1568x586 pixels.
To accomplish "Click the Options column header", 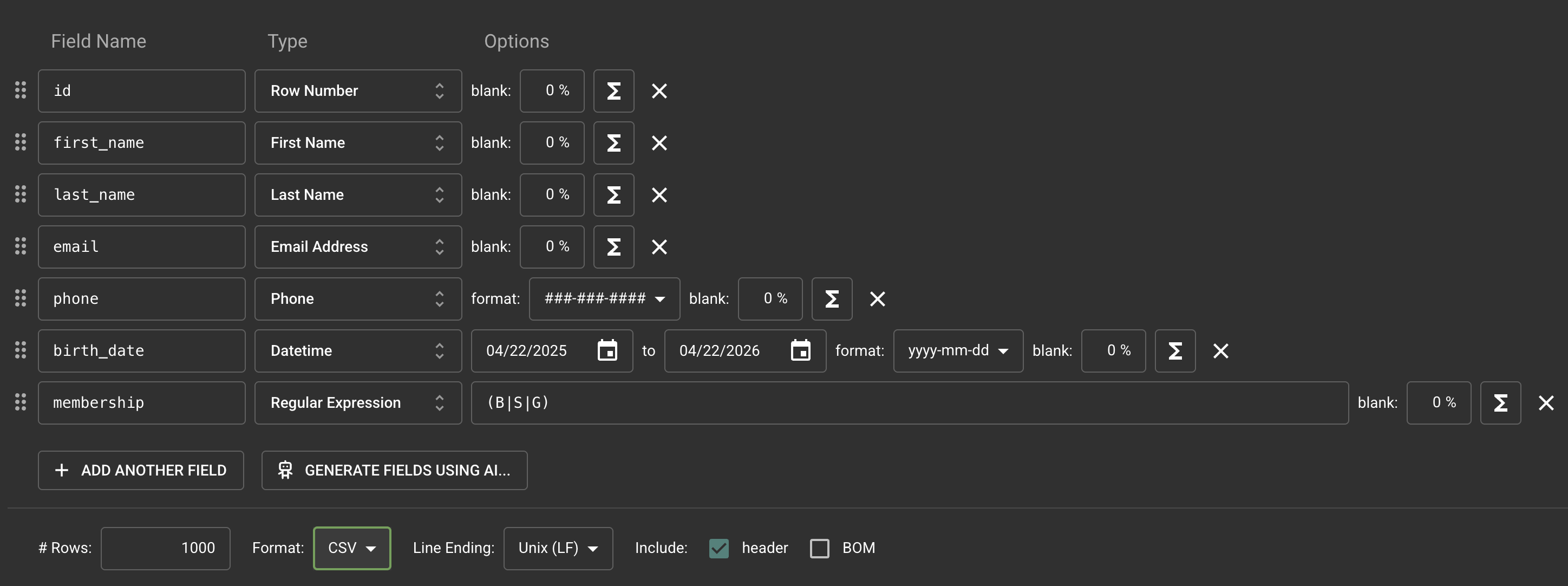I will (x=516, y=41).
